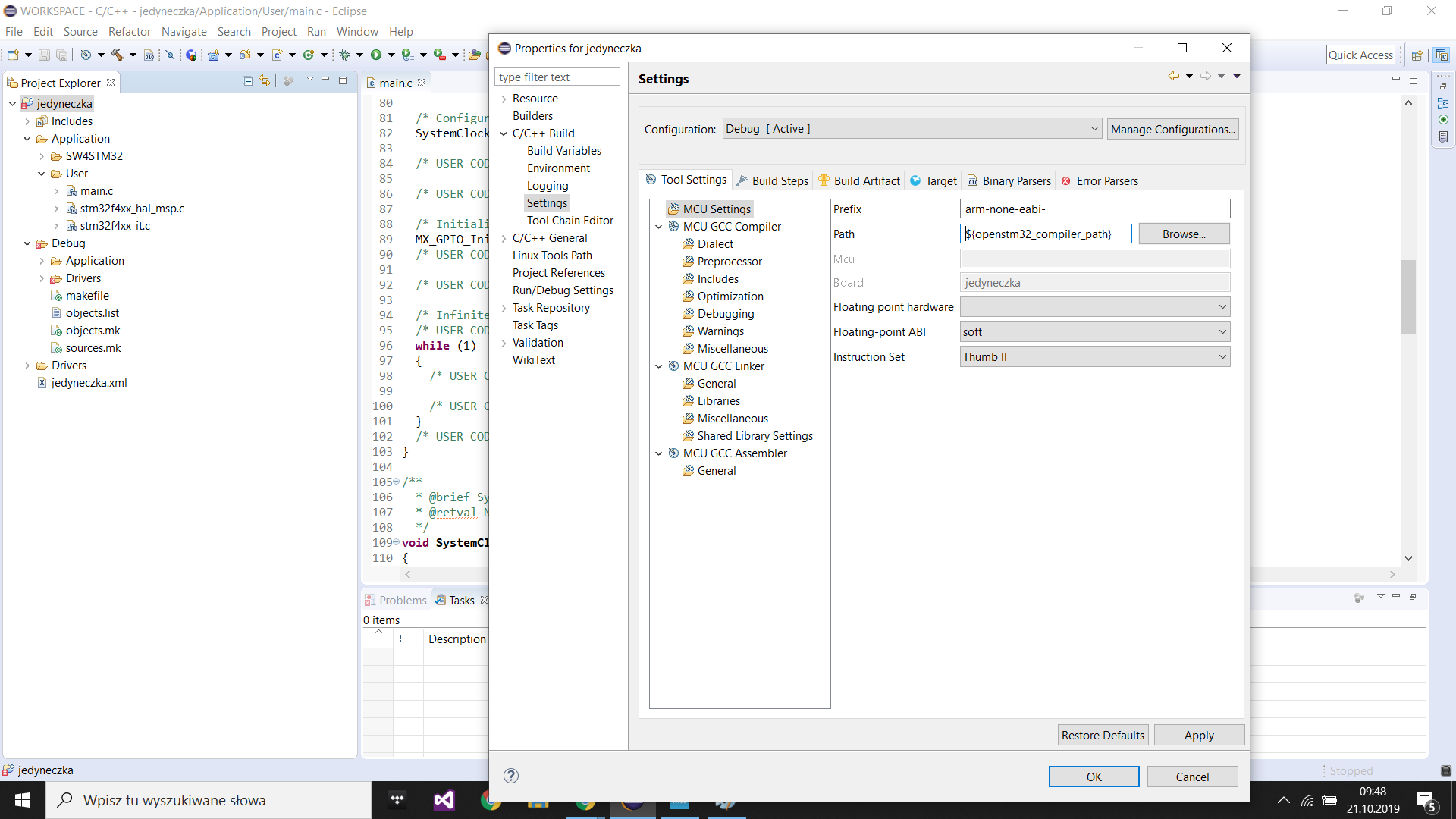1456x819 pixels.
Task: Click the Quick Access field
Action: pyautogui.click(x=1360, y=55)
